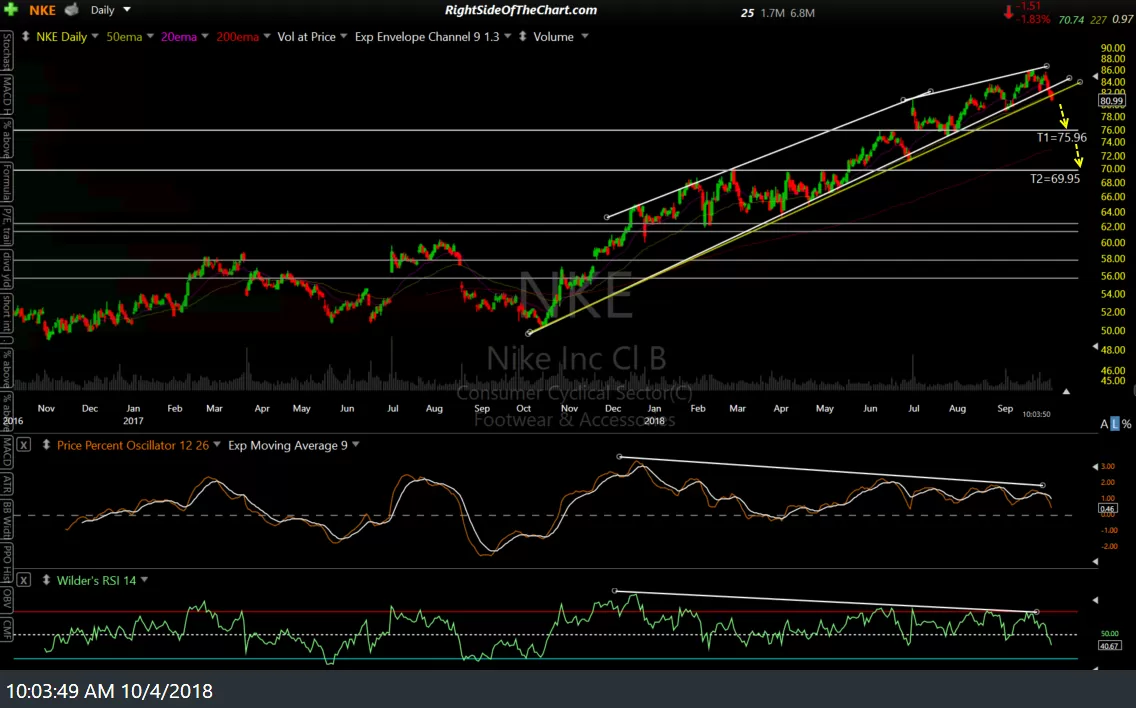Select the MACD H sidebar tab
Screen dimensions: 1136x708
coord(7,94)
